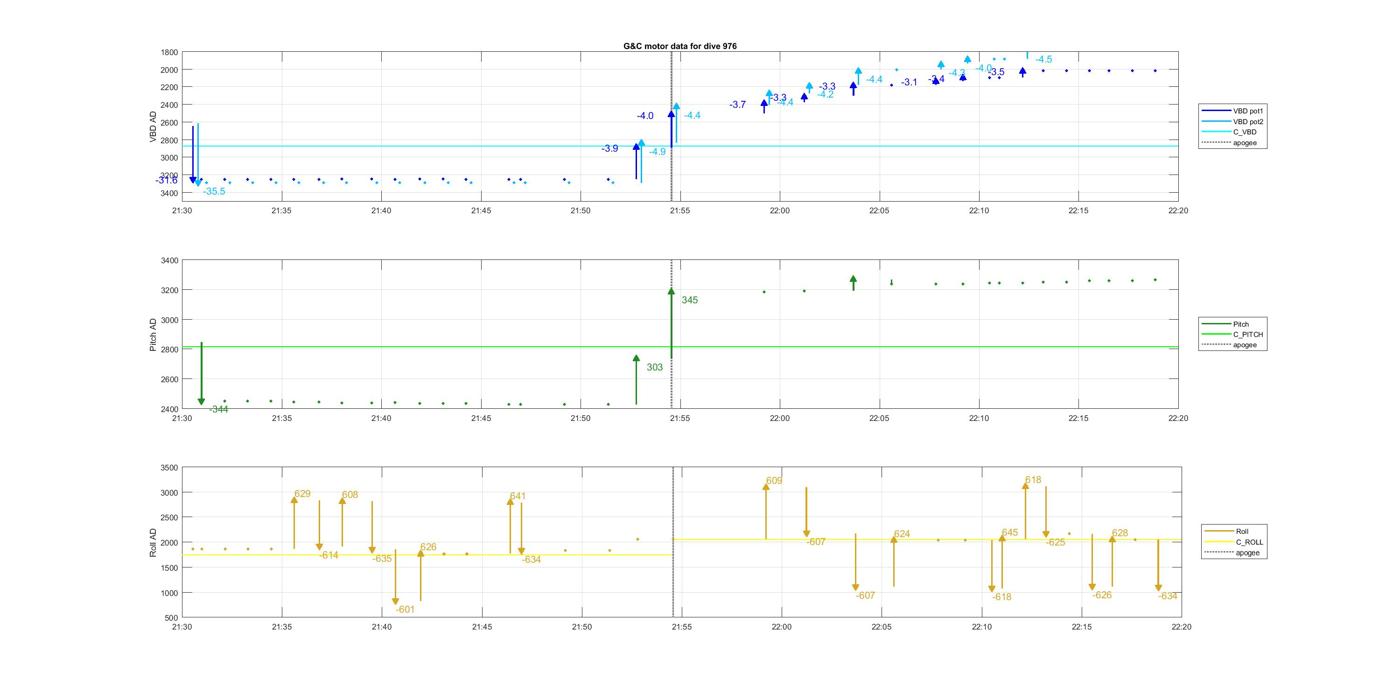Click the "-3.9" VBD data label
This screenshot has width=1400, height=693.
pos(609,148)
